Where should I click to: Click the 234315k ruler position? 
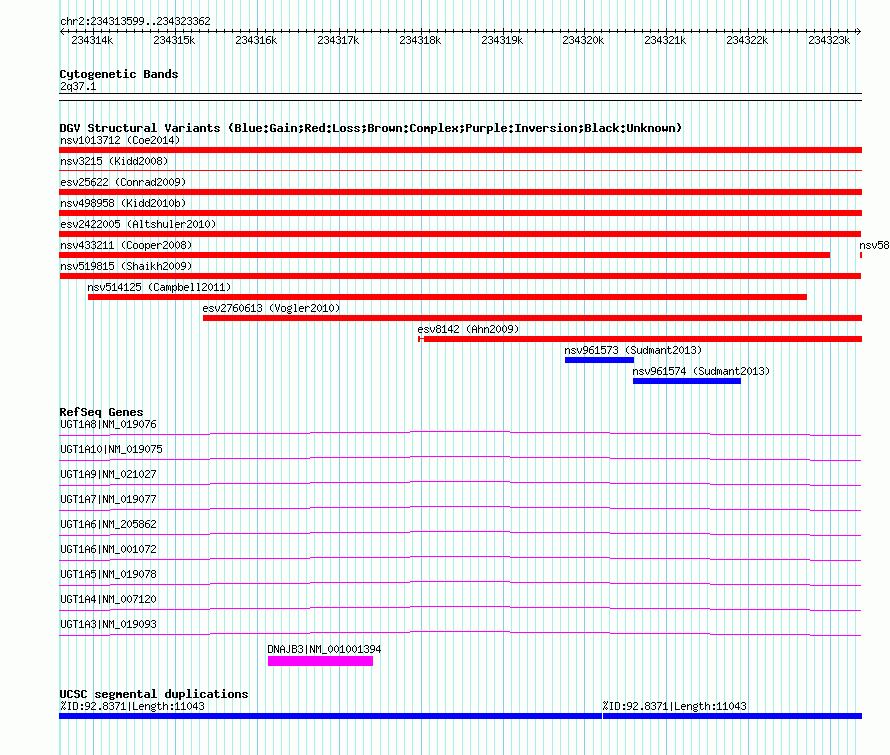174,40
